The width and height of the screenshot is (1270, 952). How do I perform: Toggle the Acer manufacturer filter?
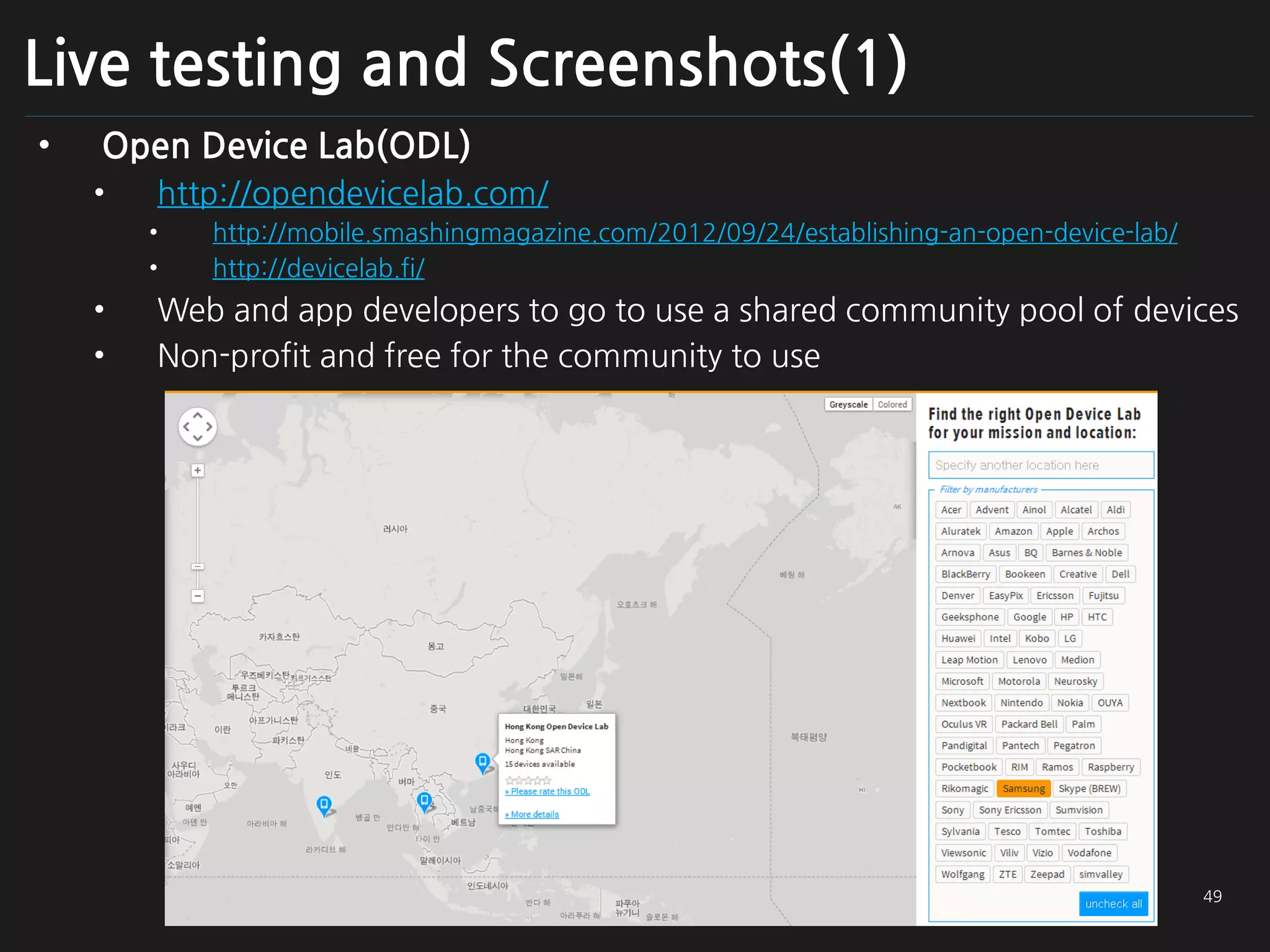coord(951,509)
